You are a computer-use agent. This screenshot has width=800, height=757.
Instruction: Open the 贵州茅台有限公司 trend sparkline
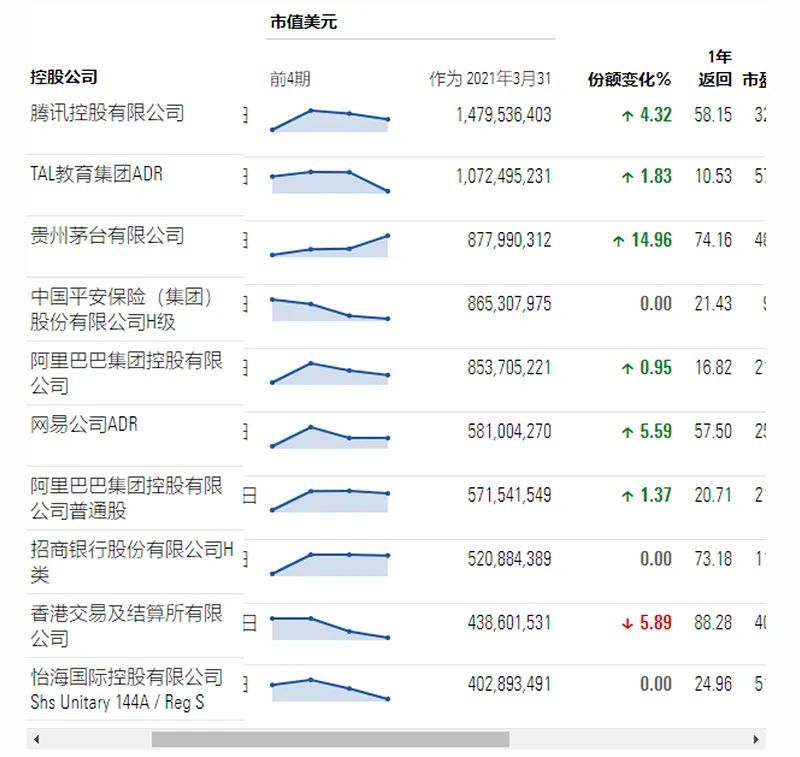pyautogui.click(x=330, y=245)
